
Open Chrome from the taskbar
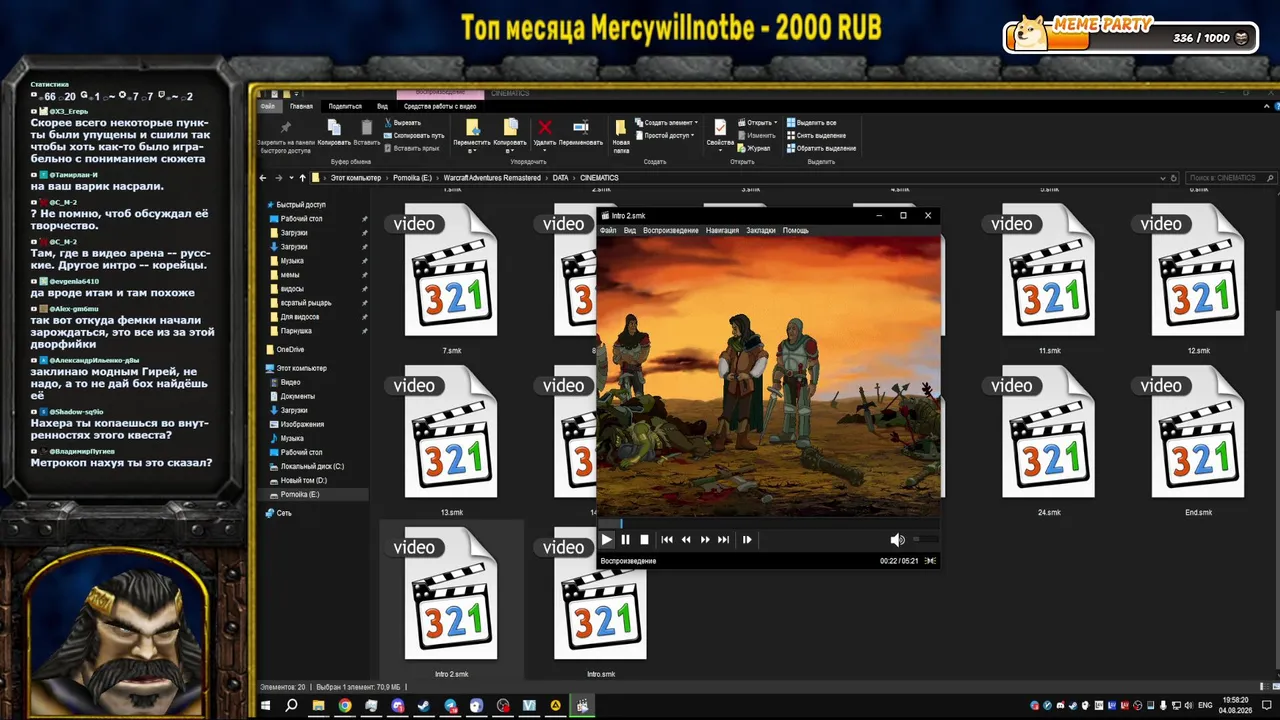[345, 706]
